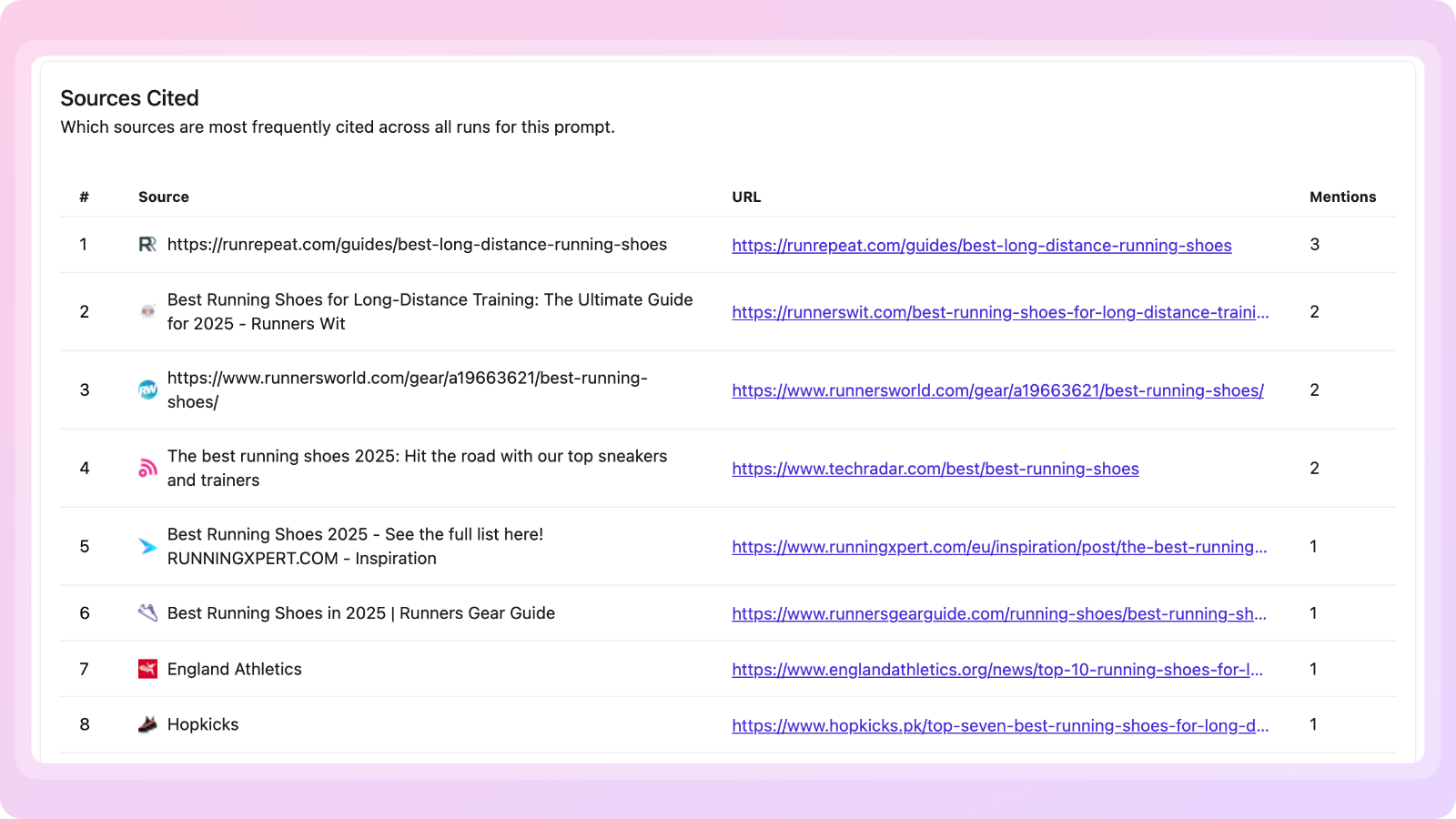Click the RunRepeat favicon in row 1

[147, 244]
